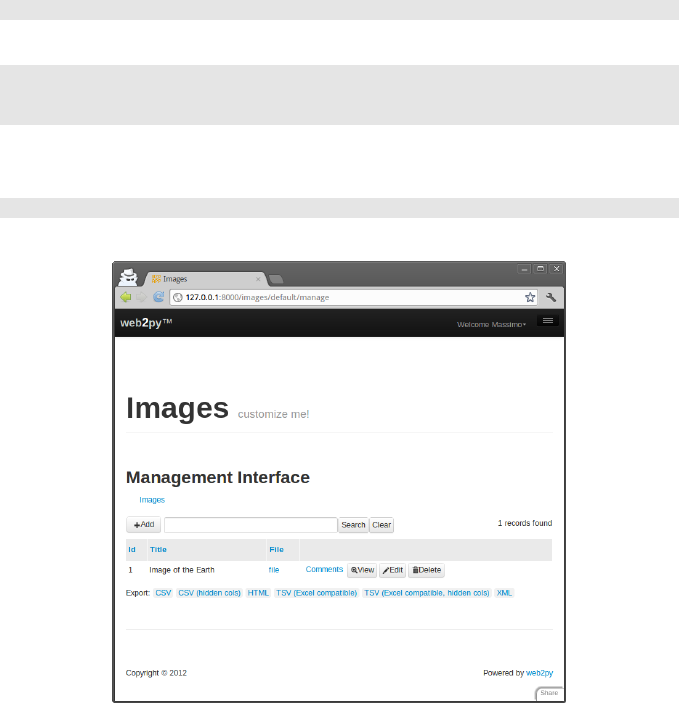Edit the Image of the Earth record
Image resolution: width=679 pixels, height=703 pixels.
click(393, 570)
